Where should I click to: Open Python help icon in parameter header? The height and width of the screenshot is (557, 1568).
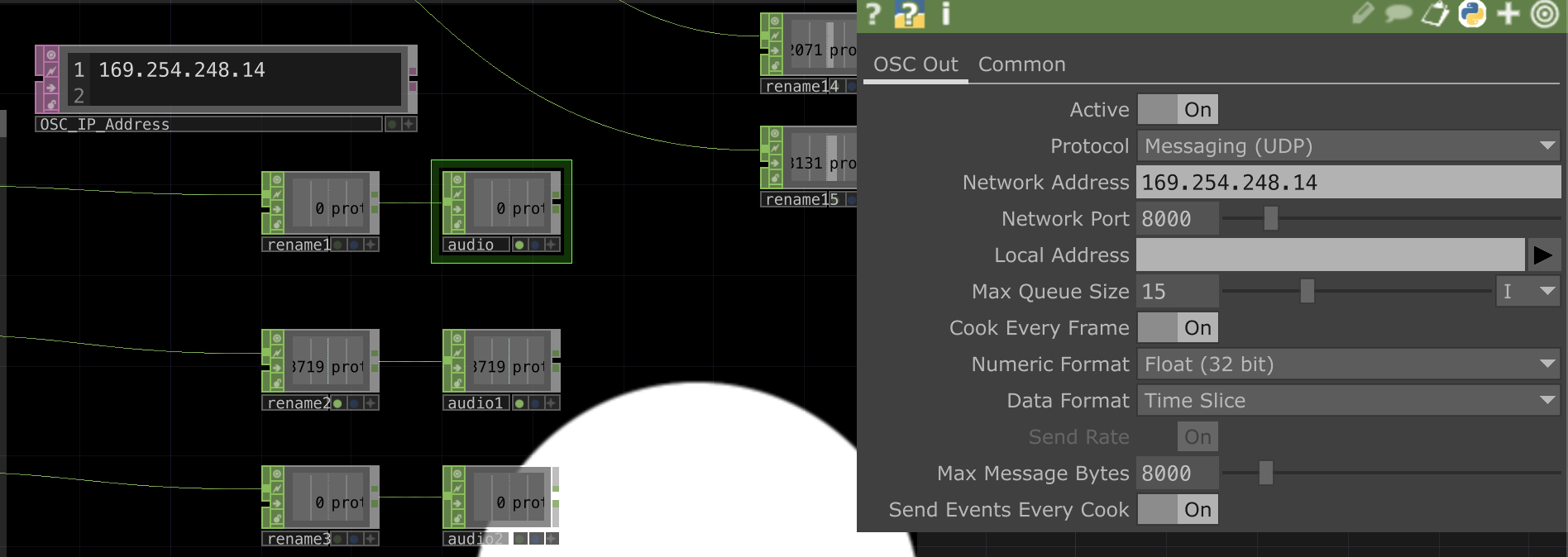pyautogui.click(x=909, y=14)
